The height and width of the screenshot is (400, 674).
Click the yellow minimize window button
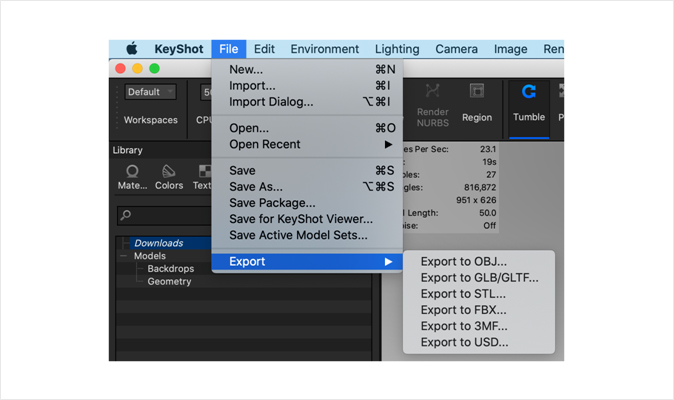137,68
